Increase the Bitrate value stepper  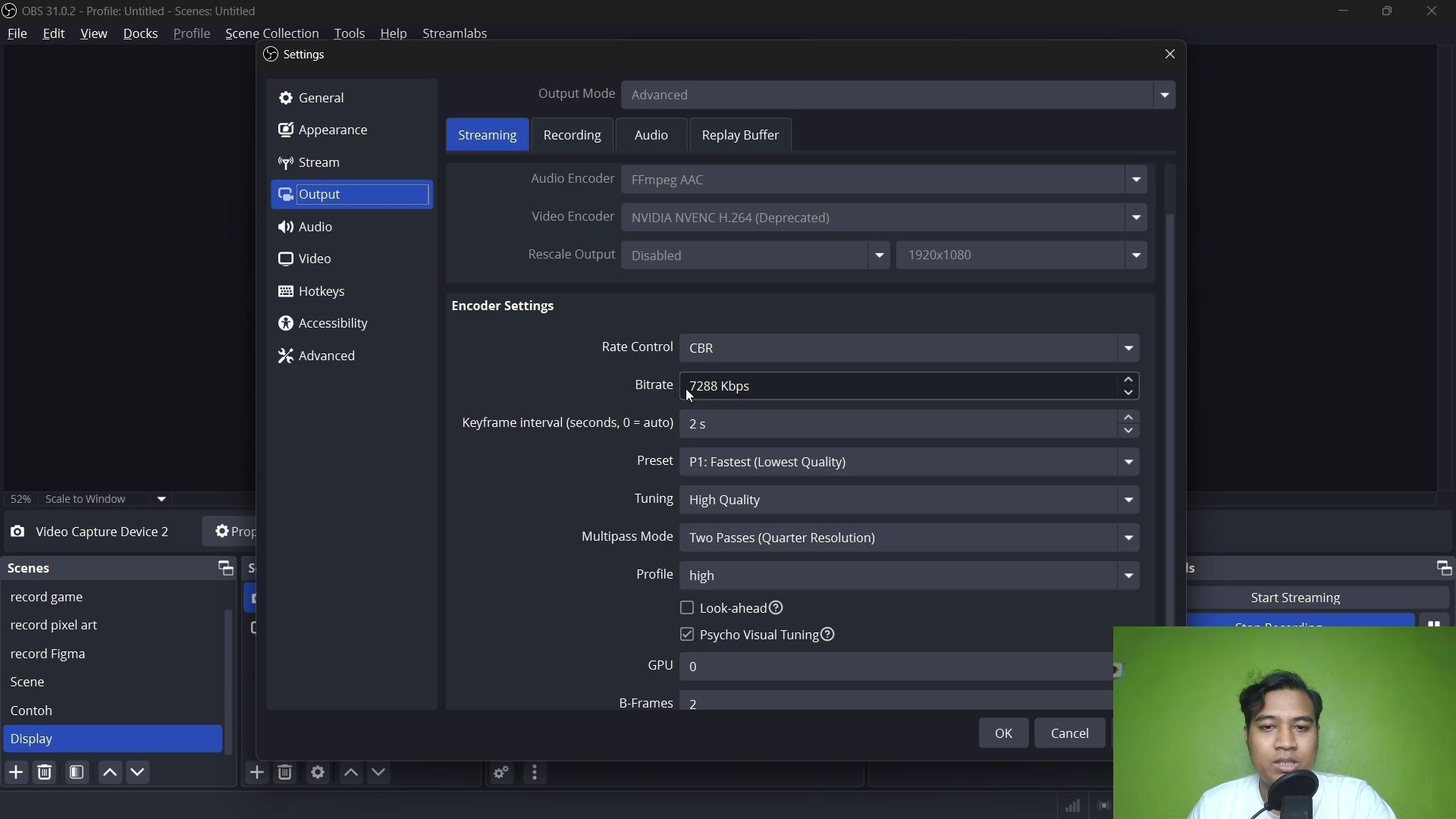pyautogui.click(x=1129, y=380)
